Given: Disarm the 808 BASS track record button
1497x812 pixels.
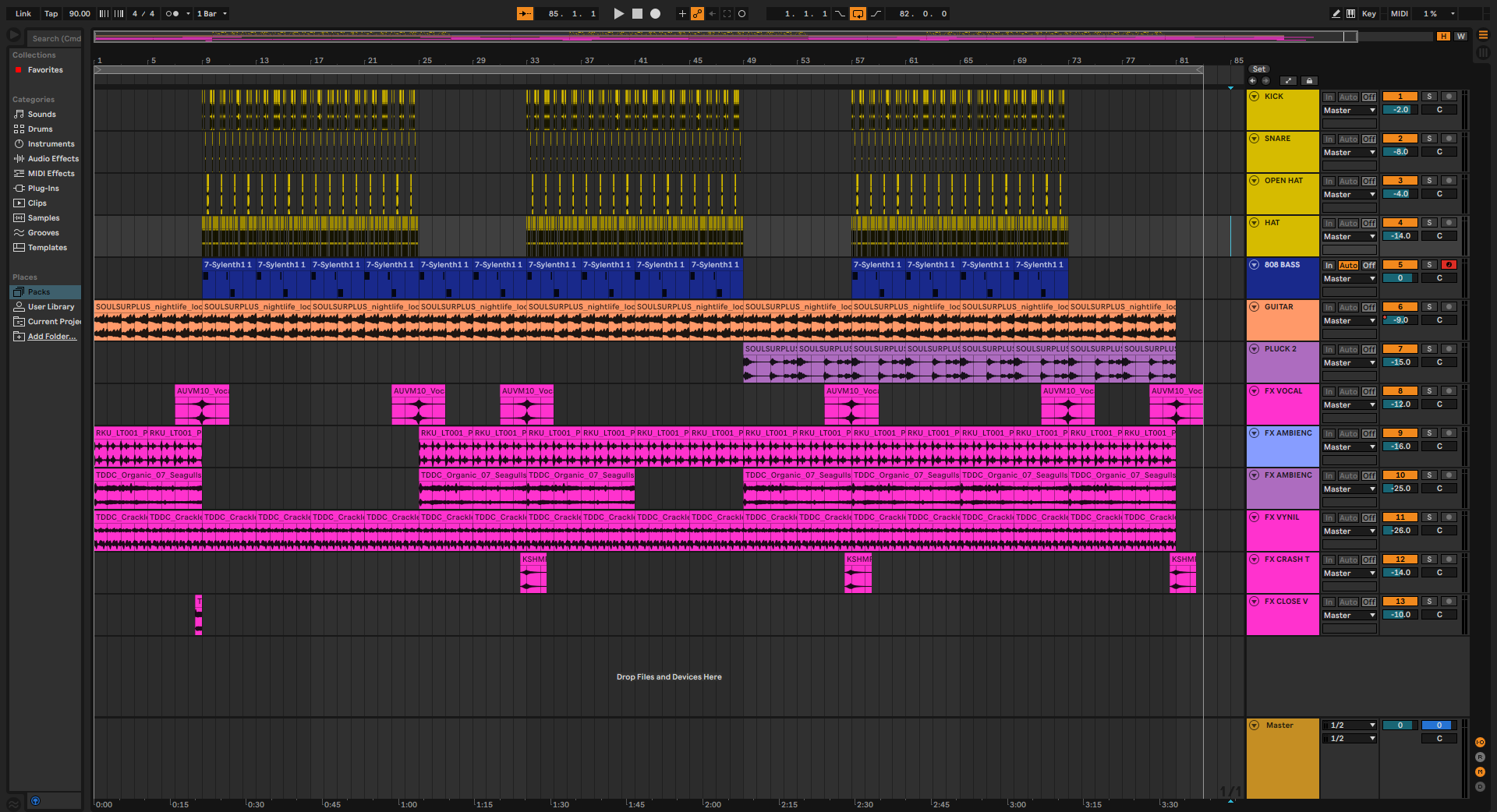Looking at the screenshot, I should 1449,265.
